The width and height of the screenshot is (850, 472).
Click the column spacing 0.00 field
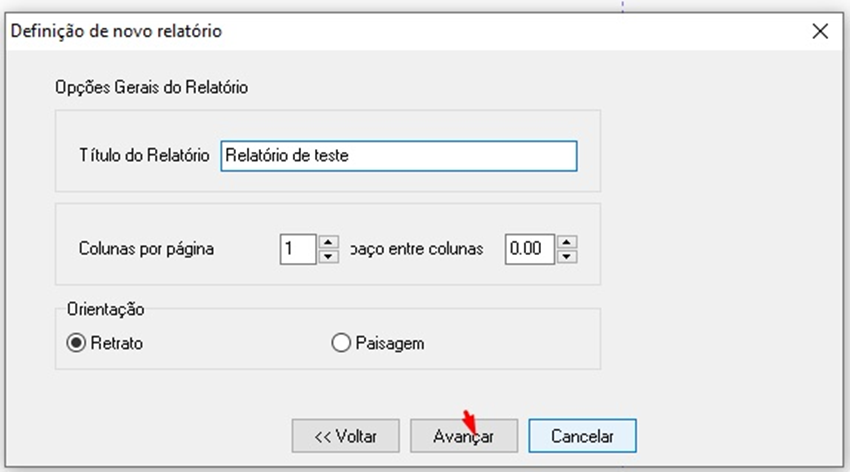(x=529, y=248)
